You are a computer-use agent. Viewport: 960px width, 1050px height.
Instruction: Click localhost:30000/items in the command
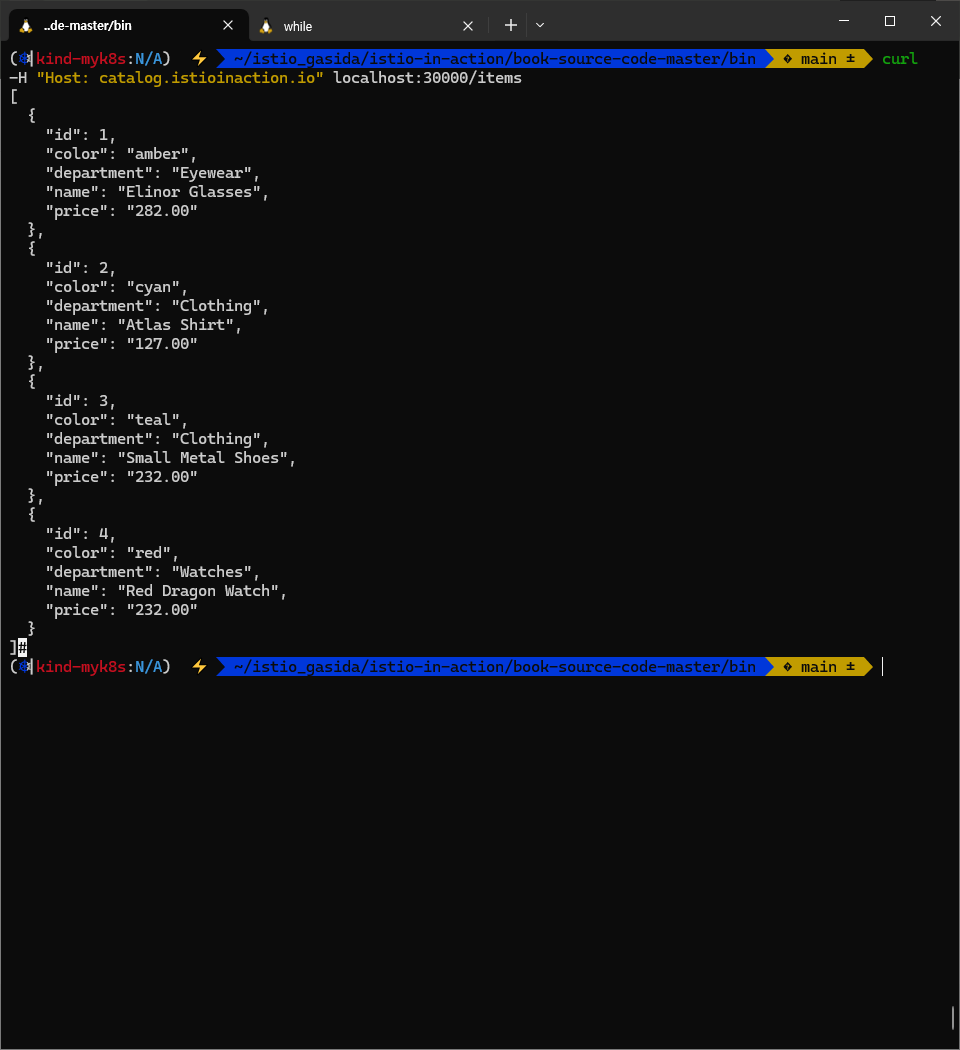tap(428, 78)
